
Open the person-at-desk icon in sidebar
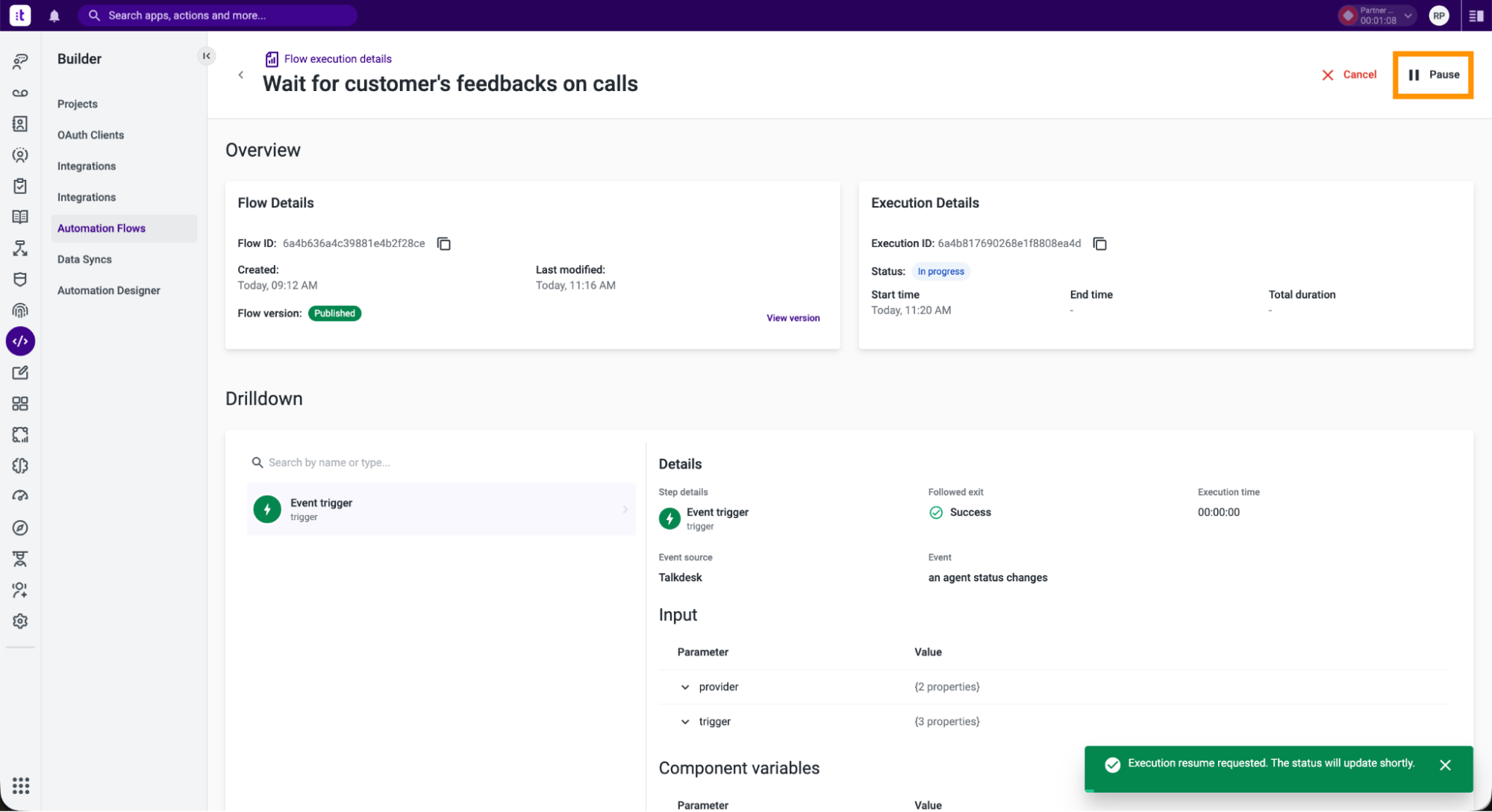(x=20, y=559)
